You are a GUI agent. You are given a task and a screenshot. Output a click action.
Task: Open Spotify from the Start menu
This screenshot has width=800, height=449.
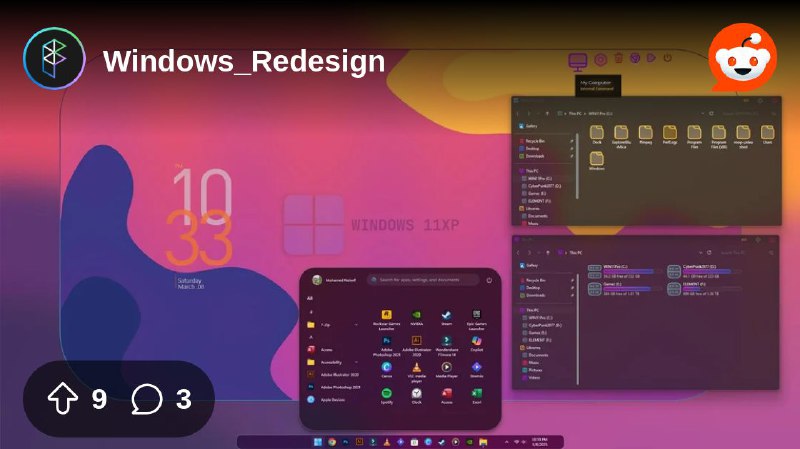pos(386,396)
